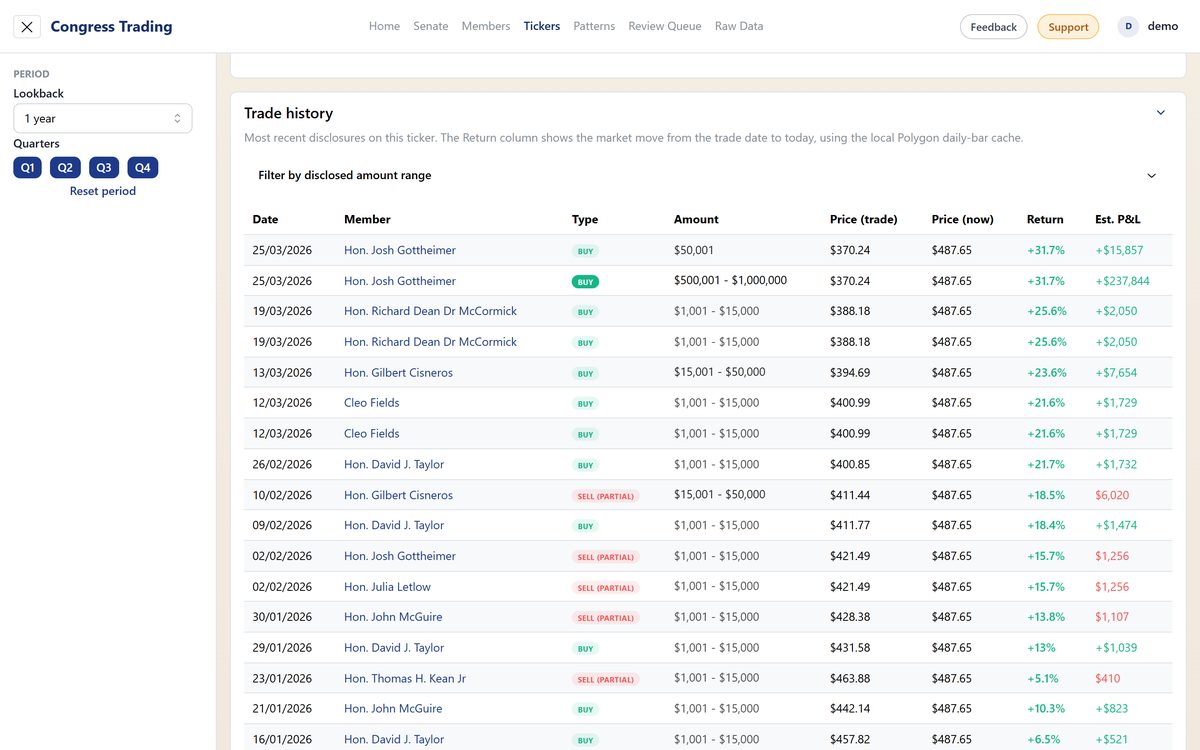The image size is (1200, 750).
Task: Click the +5.1% return value
Action: pos(1043,678)
